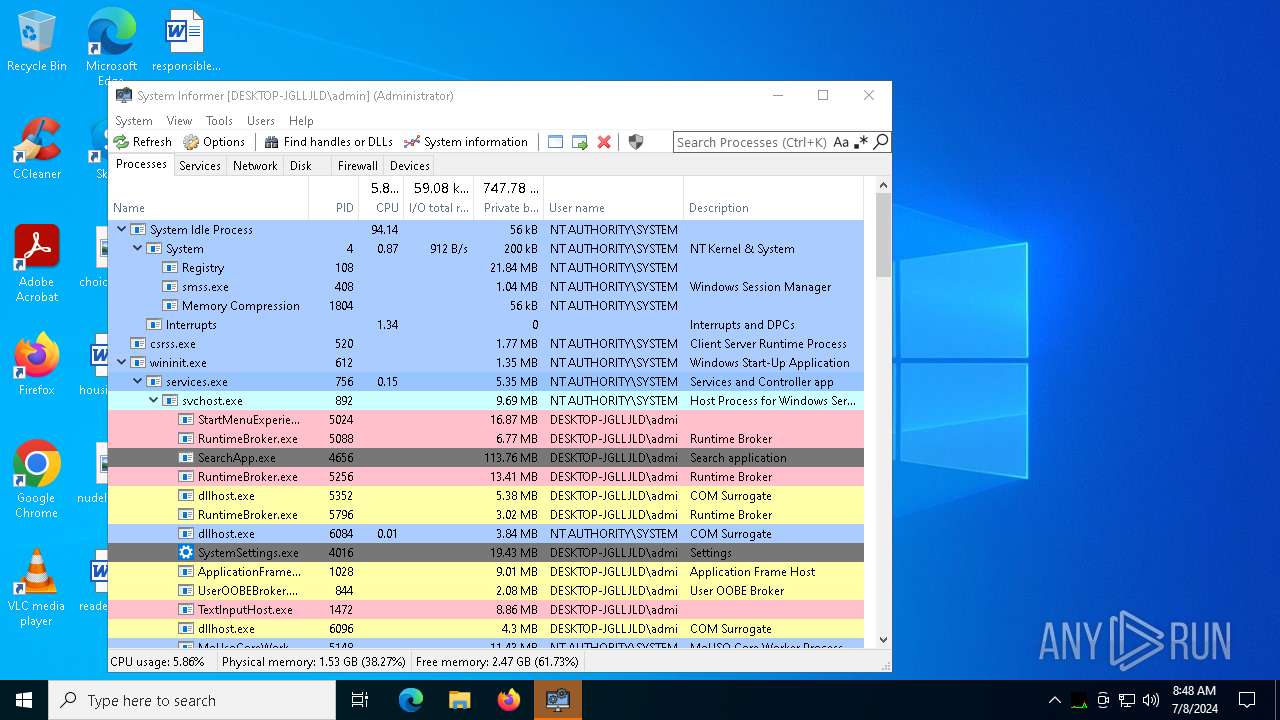Image resolution: width=1280 pixels, height=720 pixels.
Task: Switch to the Devices tab
Action: (410, 166)
